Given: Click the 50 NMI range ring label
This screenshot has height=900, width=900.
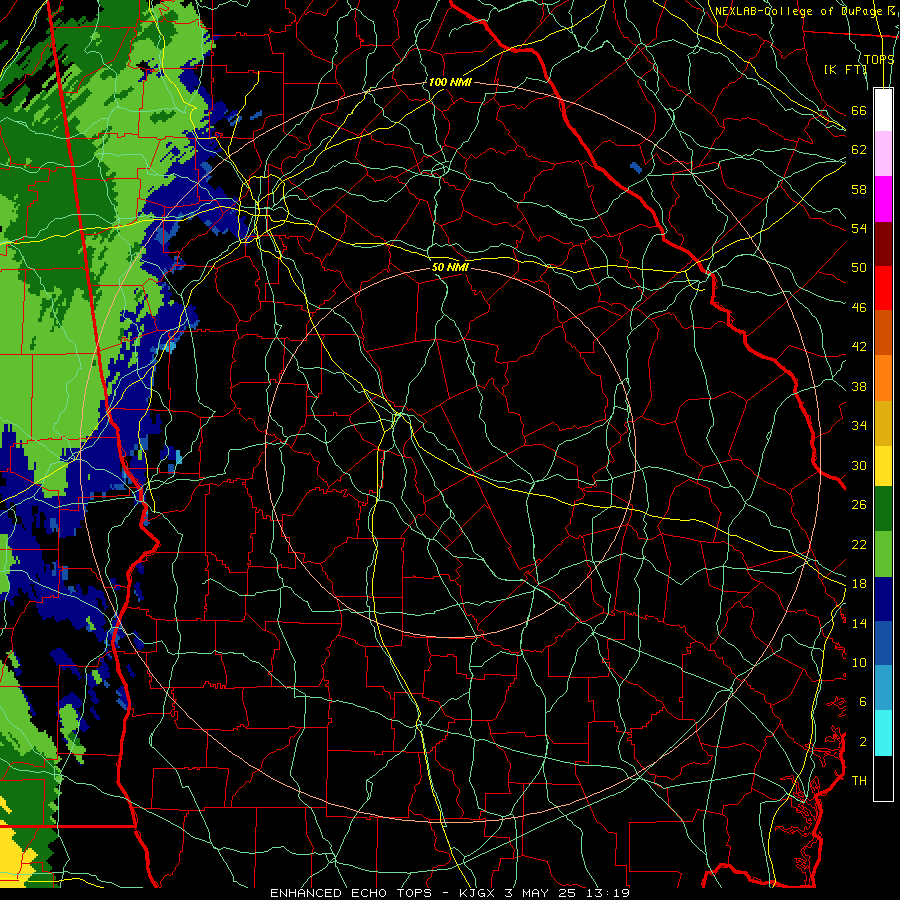Looking at the screenshot, I should click(450, 267).
